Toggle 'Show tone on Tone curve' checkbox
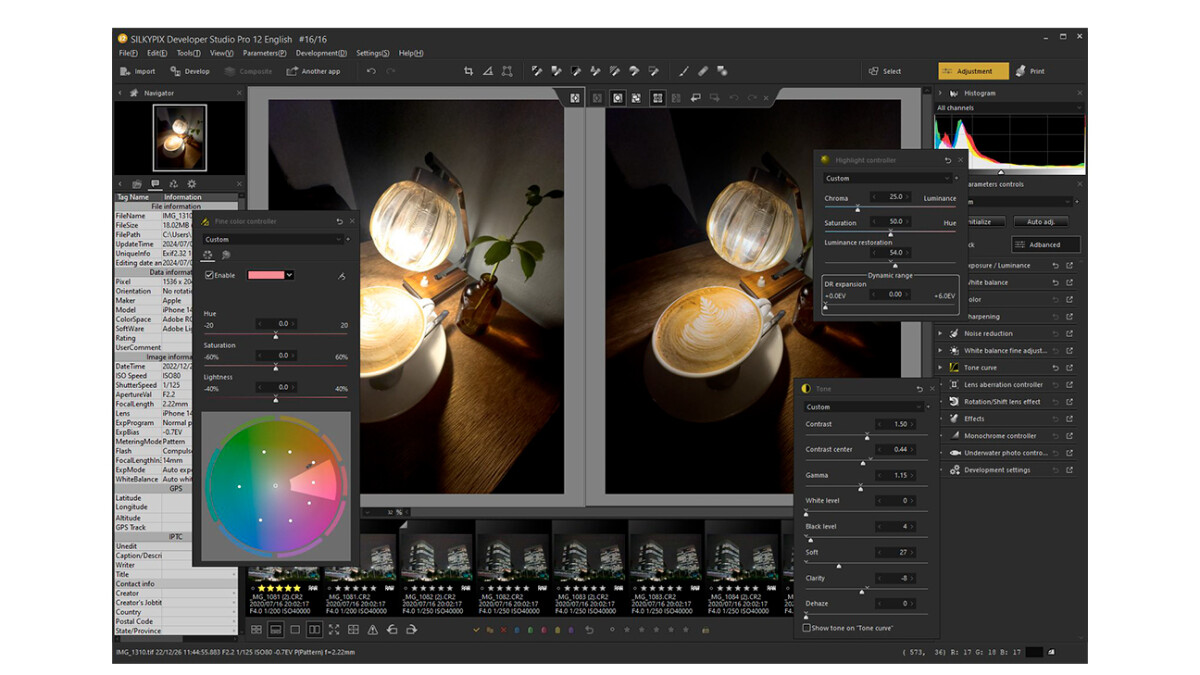 coord(807,628)
